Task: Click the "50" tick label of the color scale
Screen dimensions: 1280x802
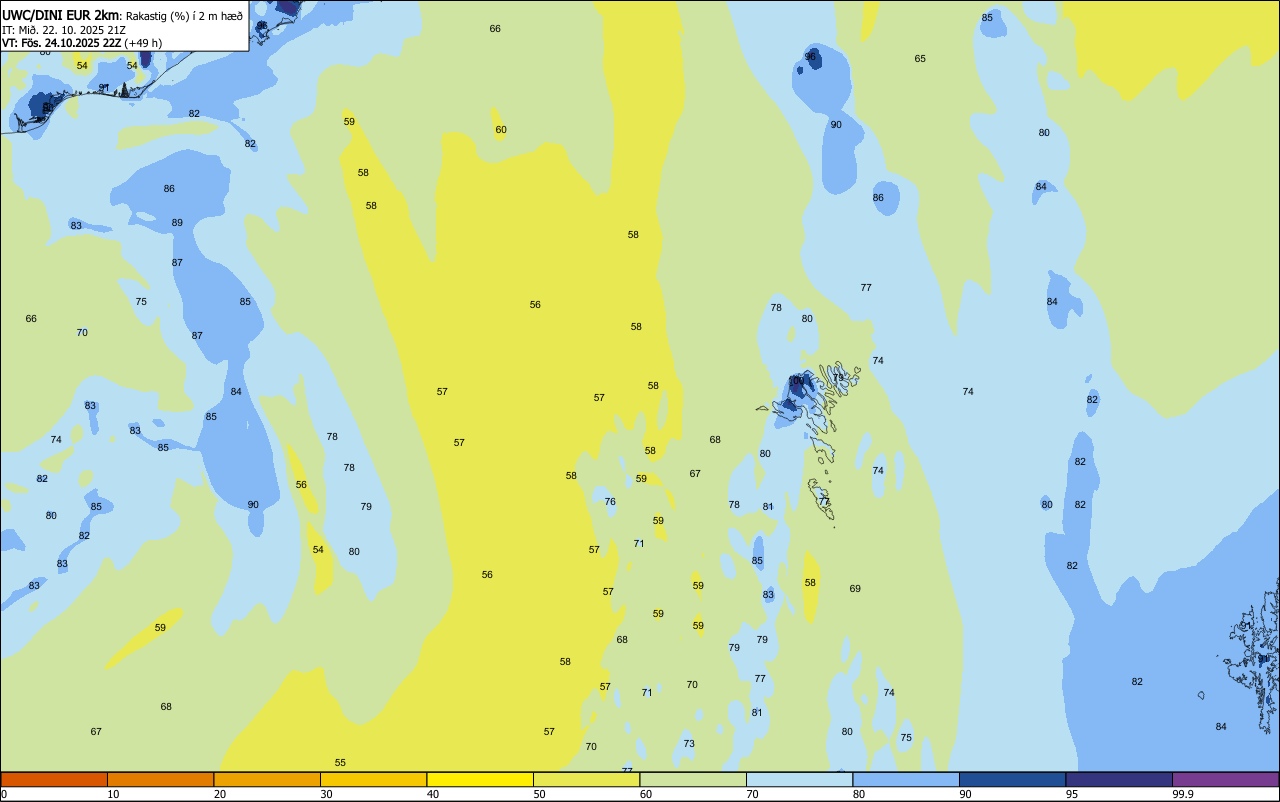Action: click(539, 794)
